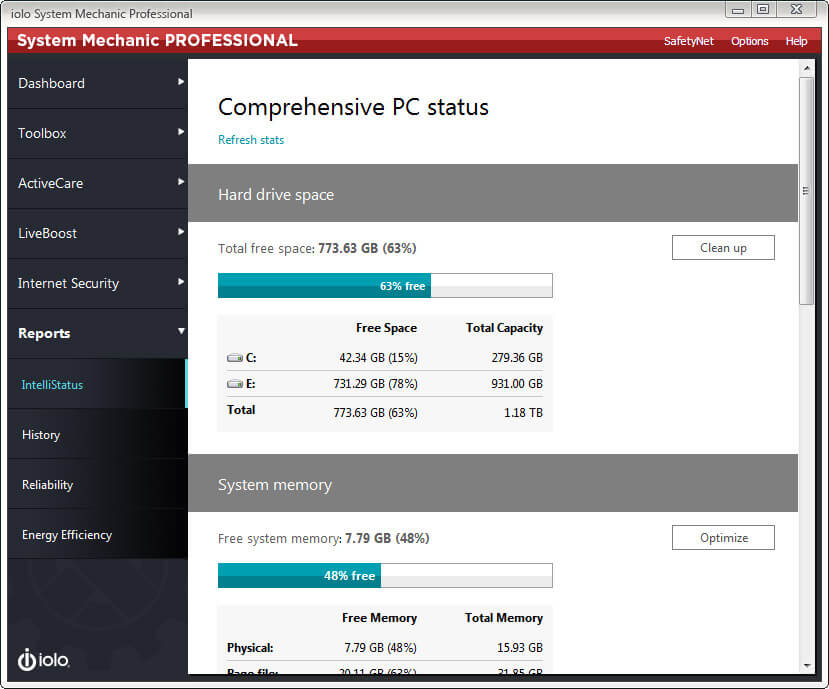Expand the Internet Security menu arrow
This screenshot has width=829, height=689.
tap(181, 282)
